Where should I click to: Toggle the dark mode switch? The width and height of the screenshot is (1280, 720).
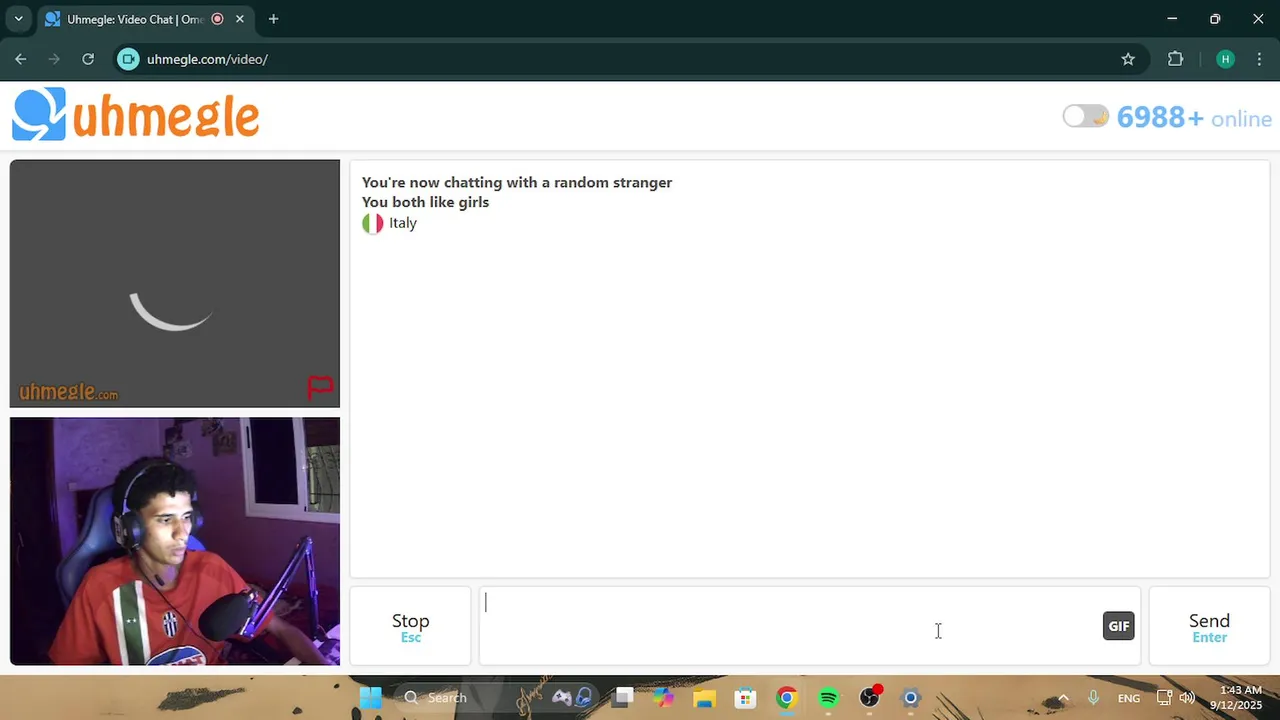1085,117
